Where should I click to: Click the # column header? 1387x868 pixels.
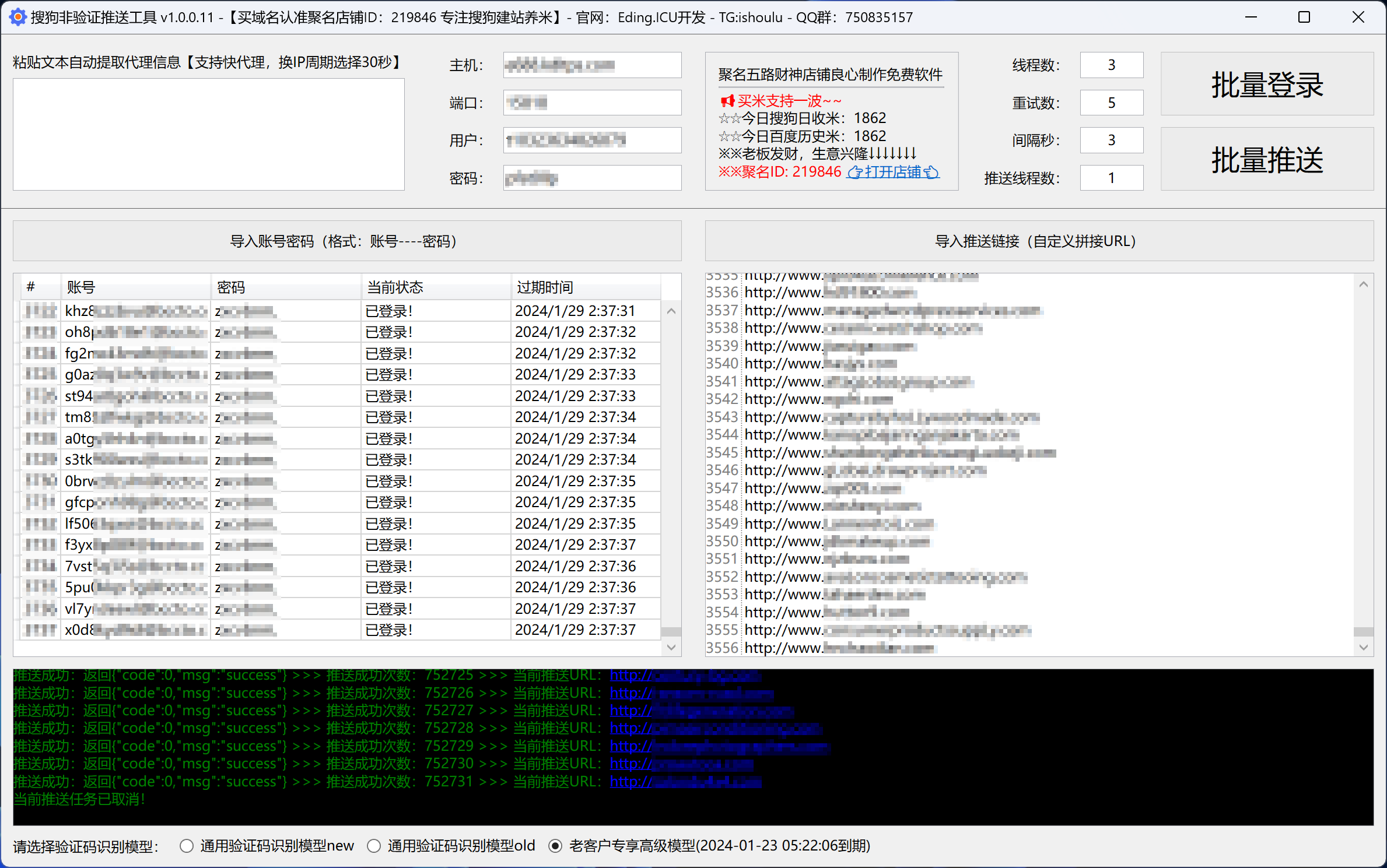click(x=41, y=287)
